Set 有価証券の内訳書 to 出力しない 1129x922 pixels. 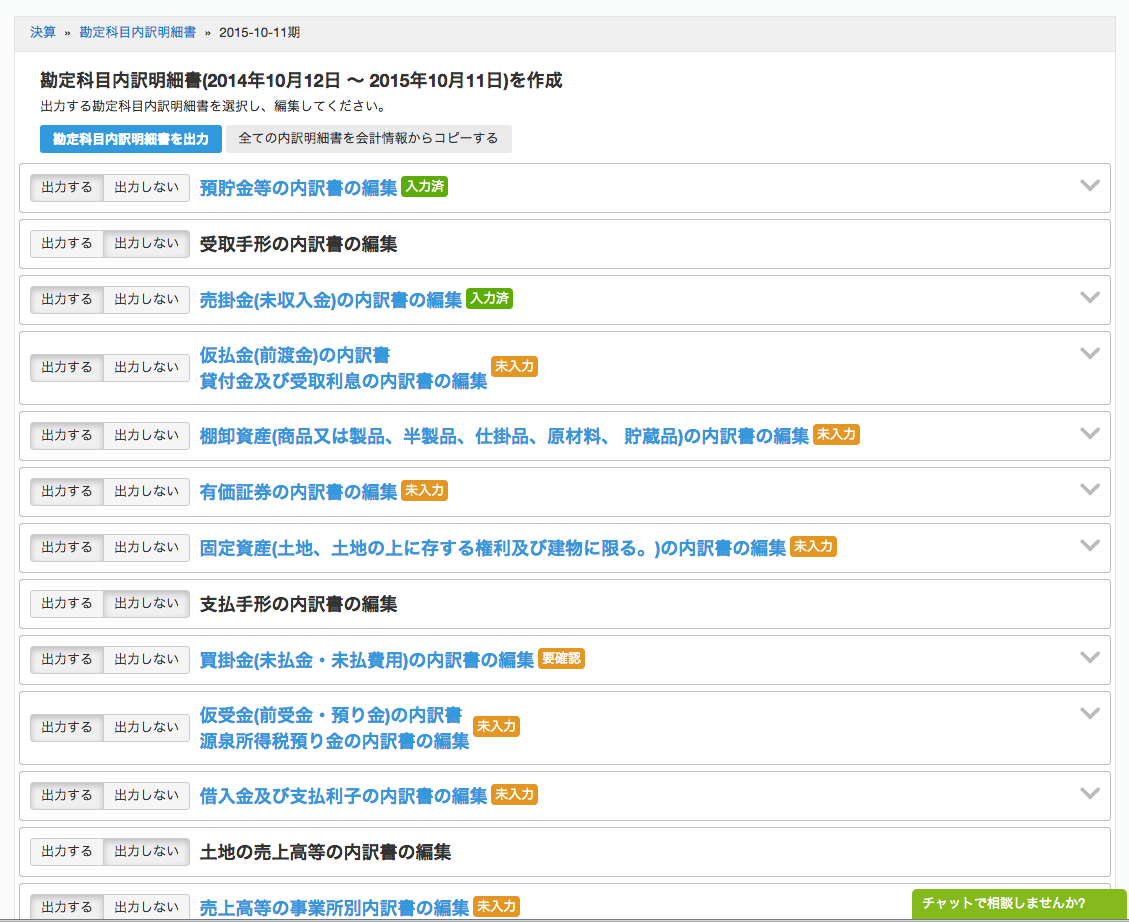point(146,492)
